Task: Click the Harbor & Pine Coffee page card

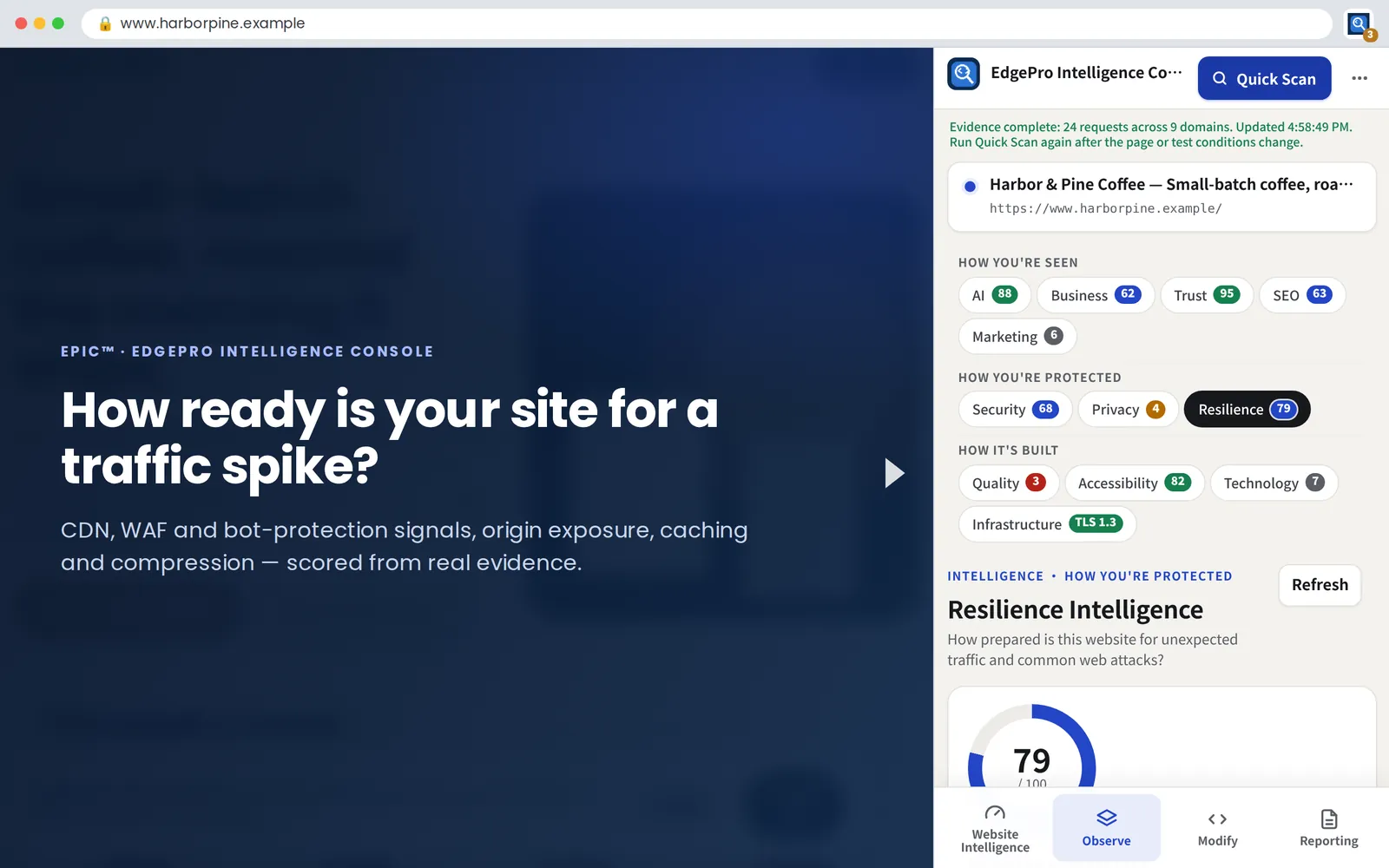Action: pos(1162,197)
